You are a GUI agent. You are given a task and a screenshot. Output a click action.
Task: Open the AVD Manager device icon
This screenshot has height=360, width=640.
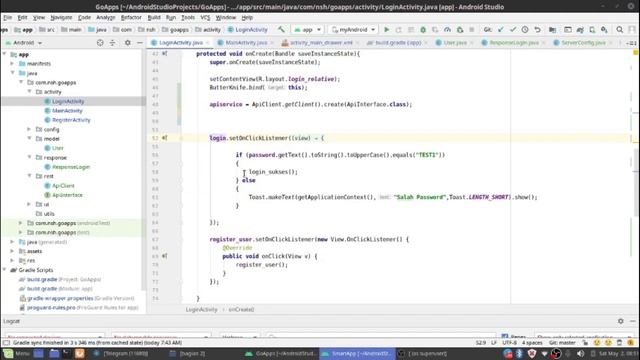coord(592,30)
